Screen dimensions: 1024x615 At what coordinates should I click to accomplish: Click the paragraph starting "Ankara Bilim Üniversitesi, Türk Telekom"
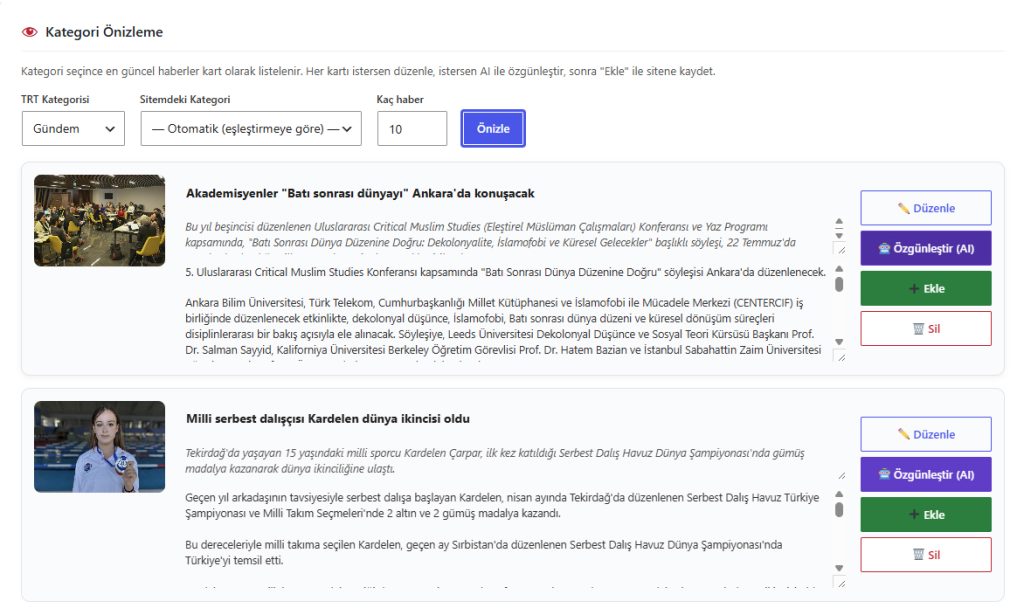[x=503, y=326]
